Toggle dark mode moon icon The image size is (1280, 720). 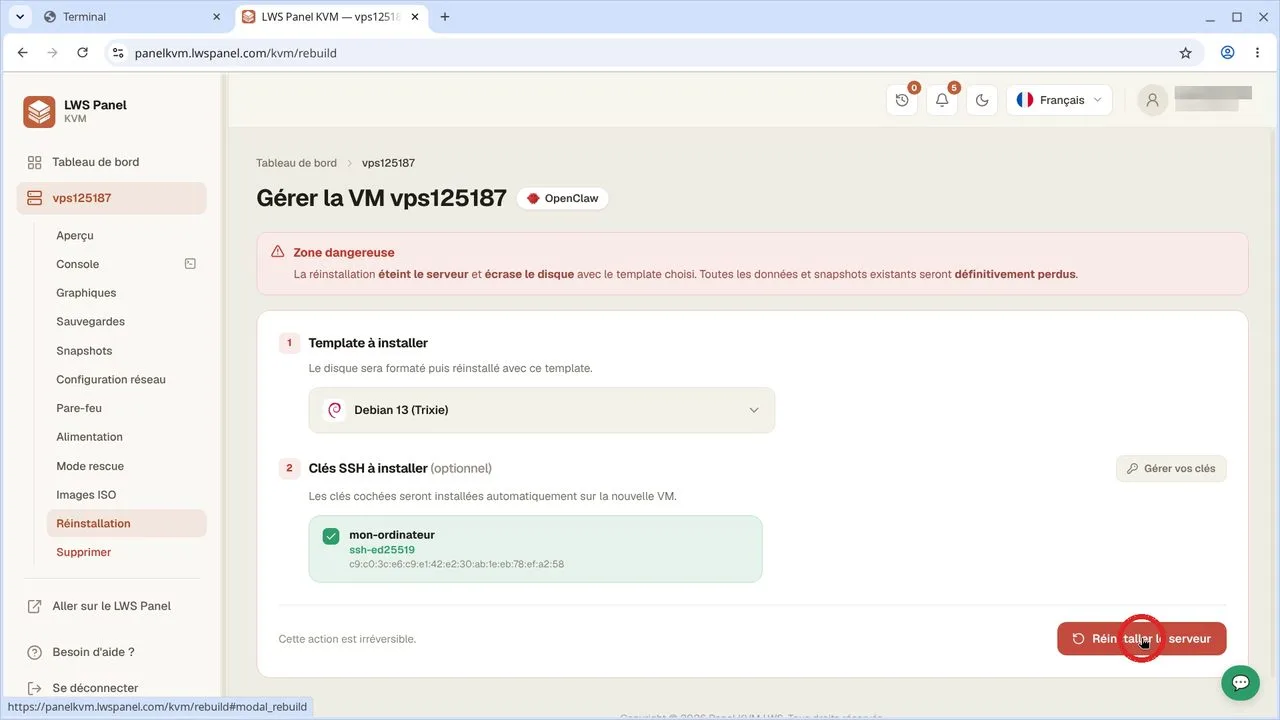coord(982,100)
